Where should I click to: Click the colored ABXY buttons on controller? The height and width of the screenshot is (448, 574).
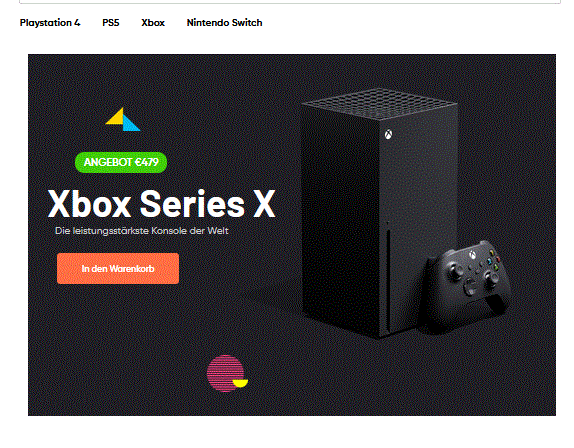pyautogui.click(x=493, y=260)
